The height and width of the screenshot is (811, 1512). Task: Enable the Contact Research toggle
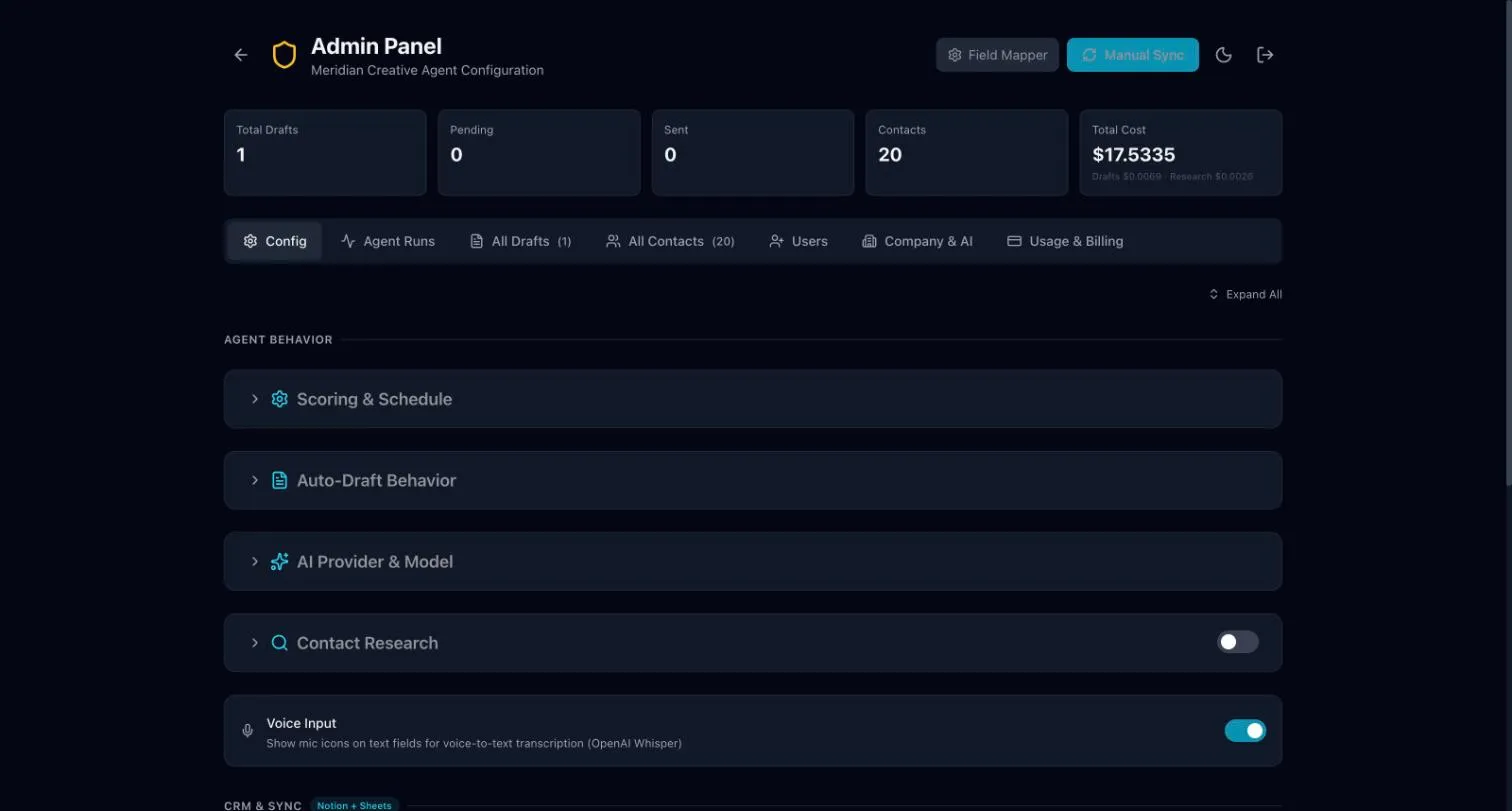(1238, 642)
